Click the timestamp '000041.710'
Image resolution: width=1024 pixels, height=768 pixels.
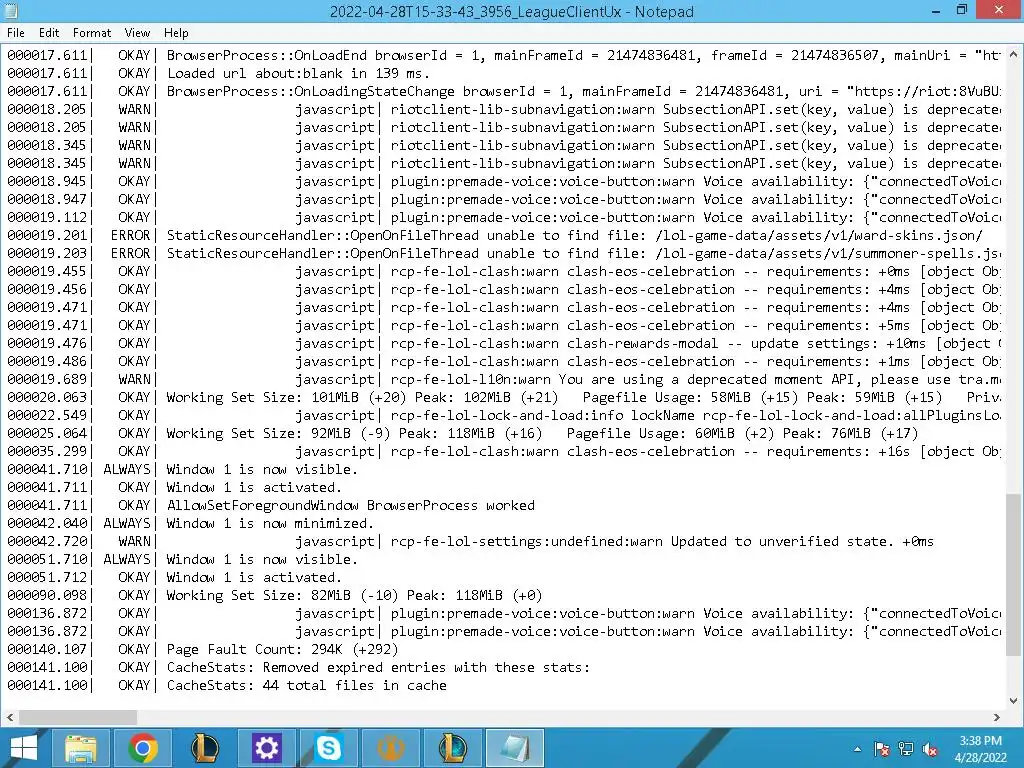46,469
